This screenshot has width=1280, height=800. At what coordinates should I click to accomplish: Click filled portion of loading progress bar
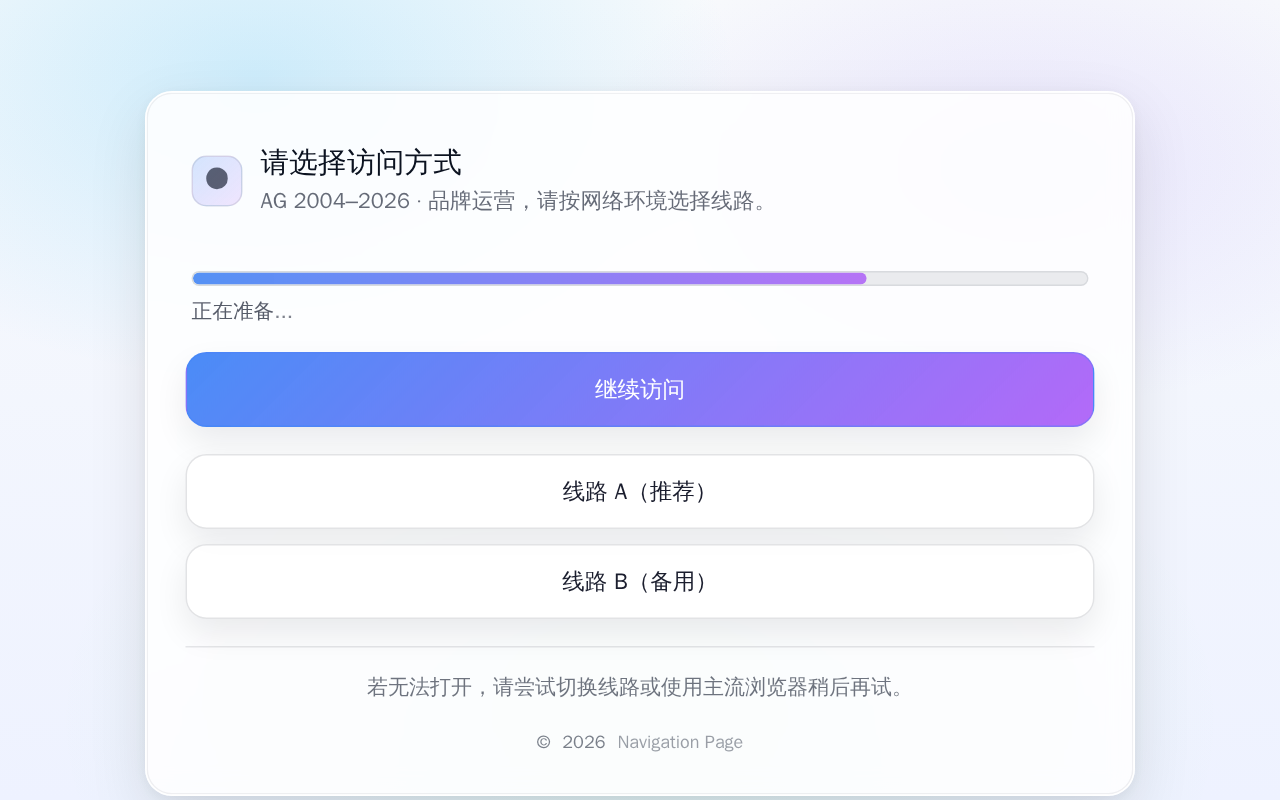click(530, 279)
